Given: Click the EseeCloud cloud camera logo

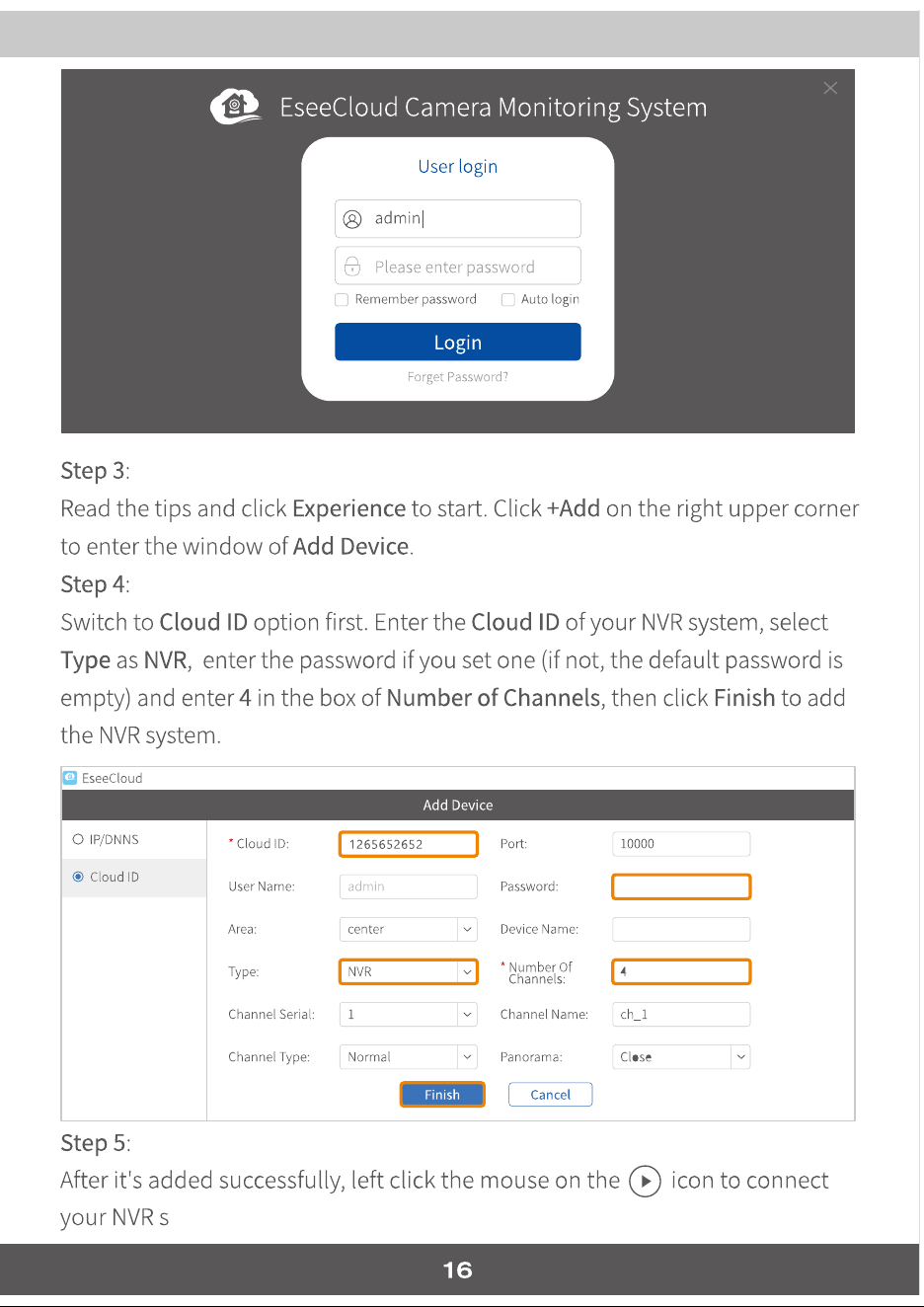Looking at the screenshot, I should click(x=236, y=106).
